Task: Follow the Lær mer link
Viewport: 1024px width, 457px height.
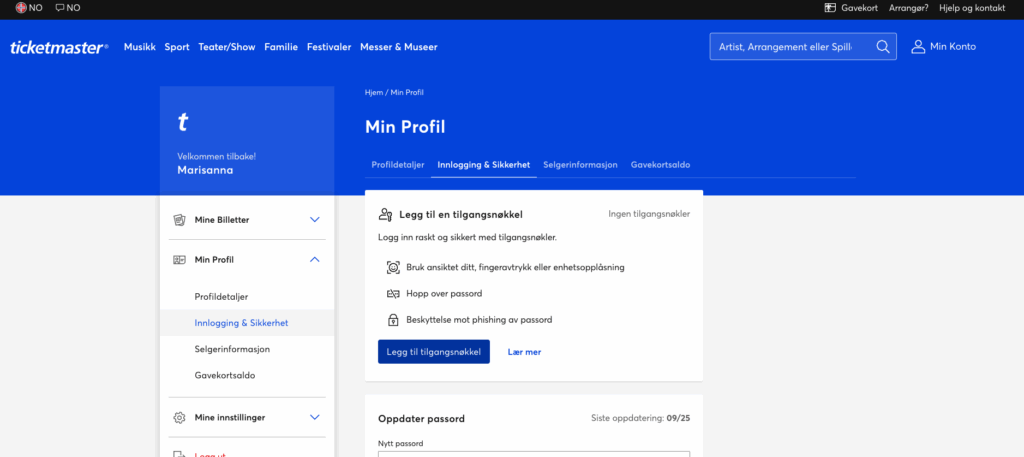Action: click(524, 352)
